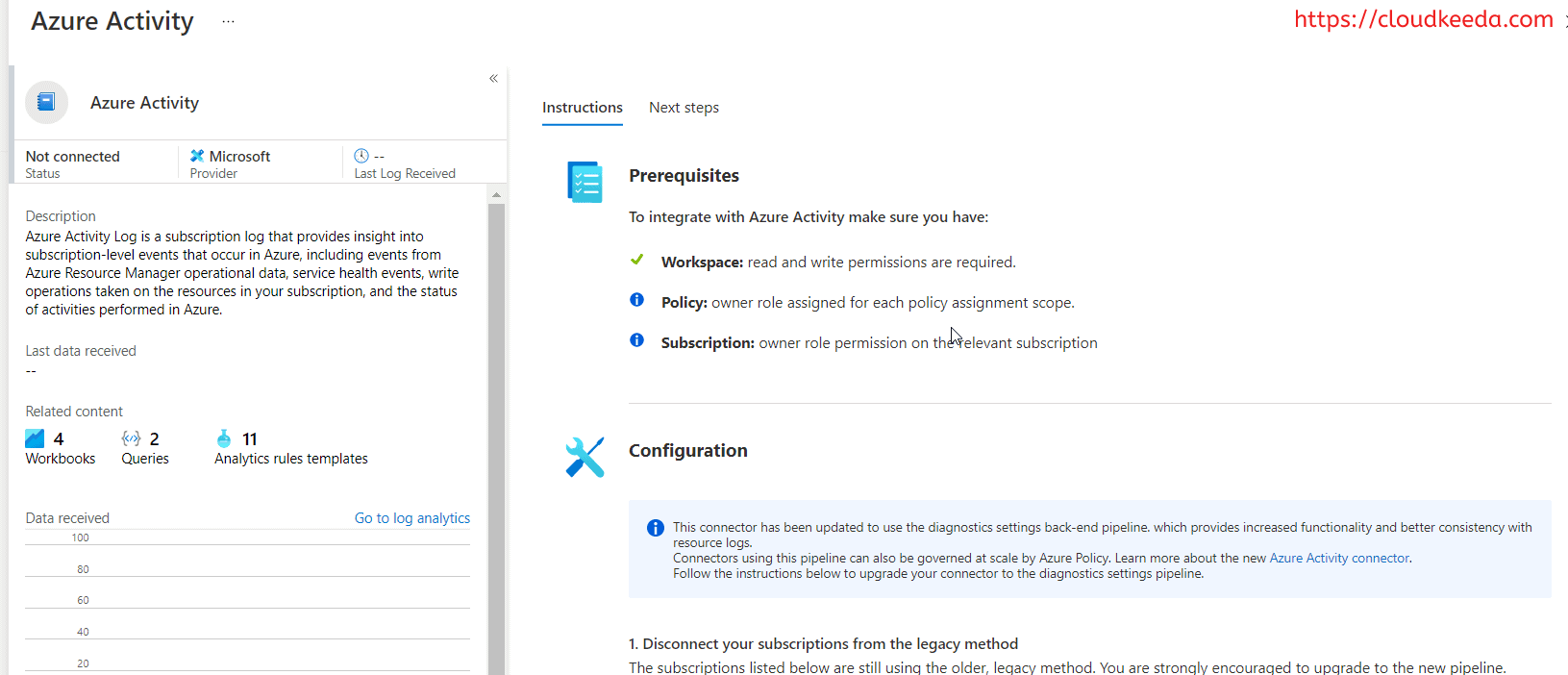
Task: Click the scroll-up arrow of the left pane
Action: point(496,194)
